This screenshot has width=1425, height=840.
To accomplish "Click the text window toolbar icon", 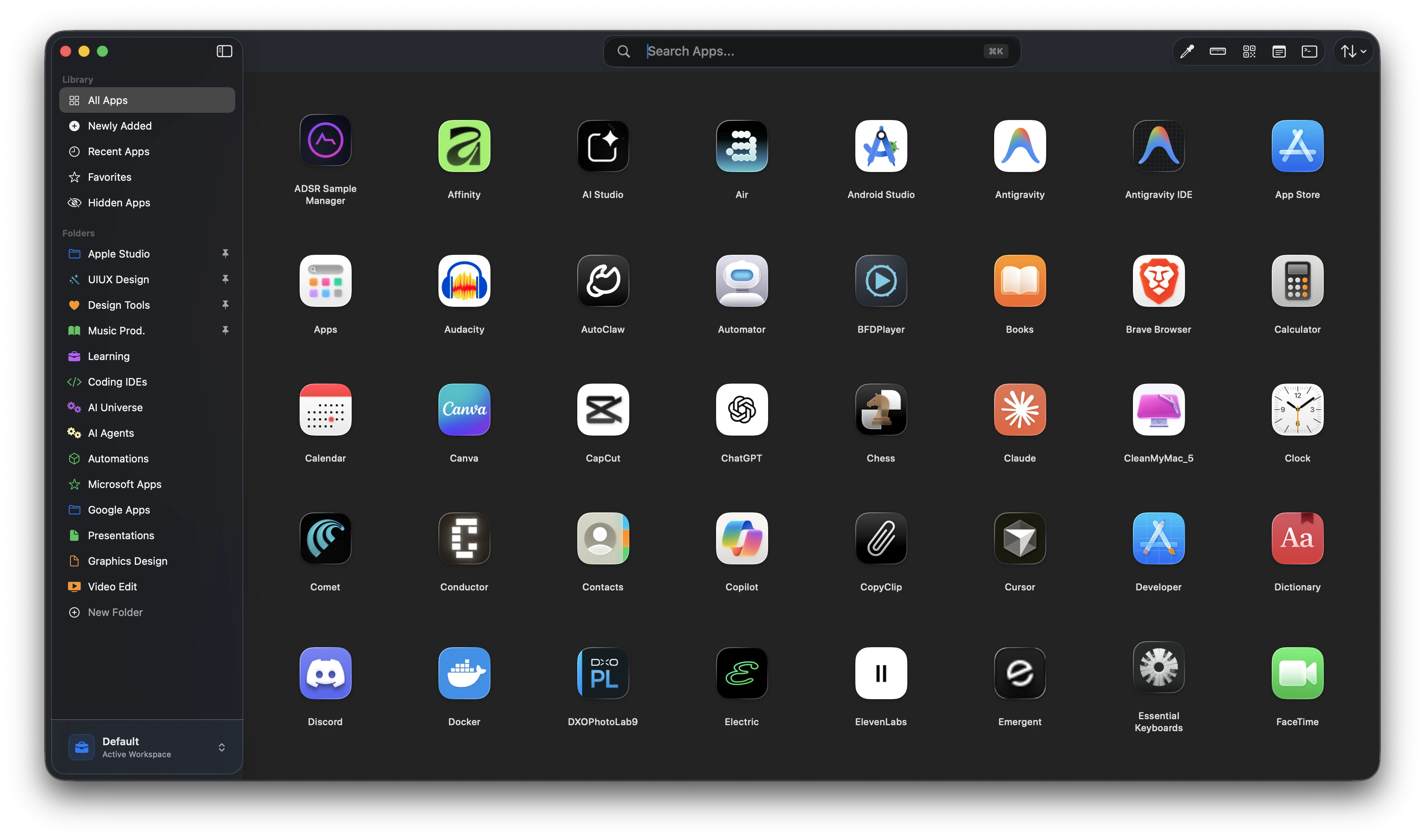I will [1279, 52].
